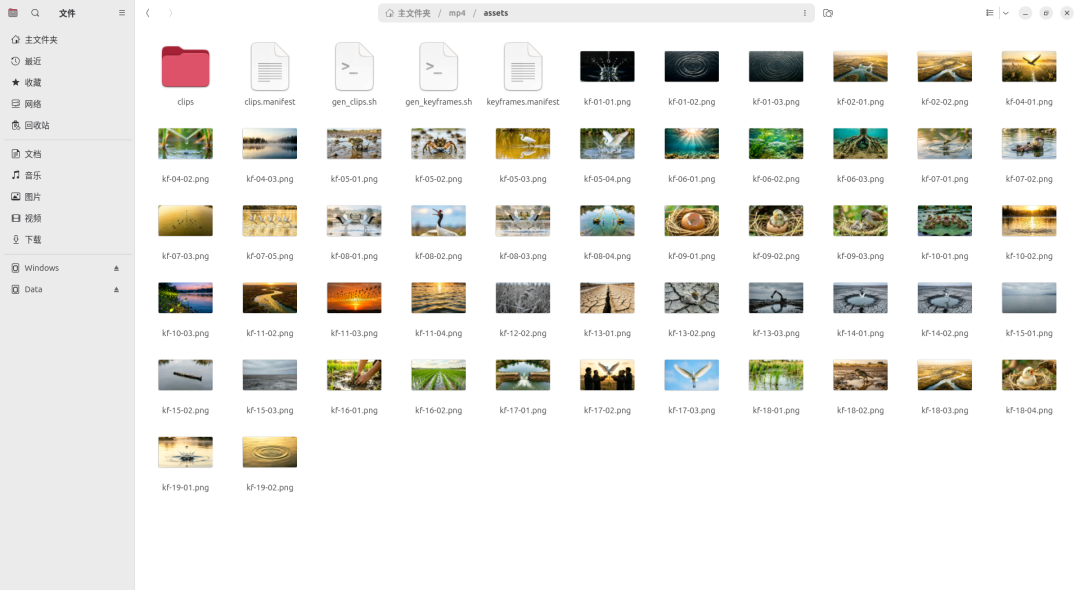1080x590 pixels.
Task: Select thumbnail kf-08-02.png
Action: click(439, 221)
